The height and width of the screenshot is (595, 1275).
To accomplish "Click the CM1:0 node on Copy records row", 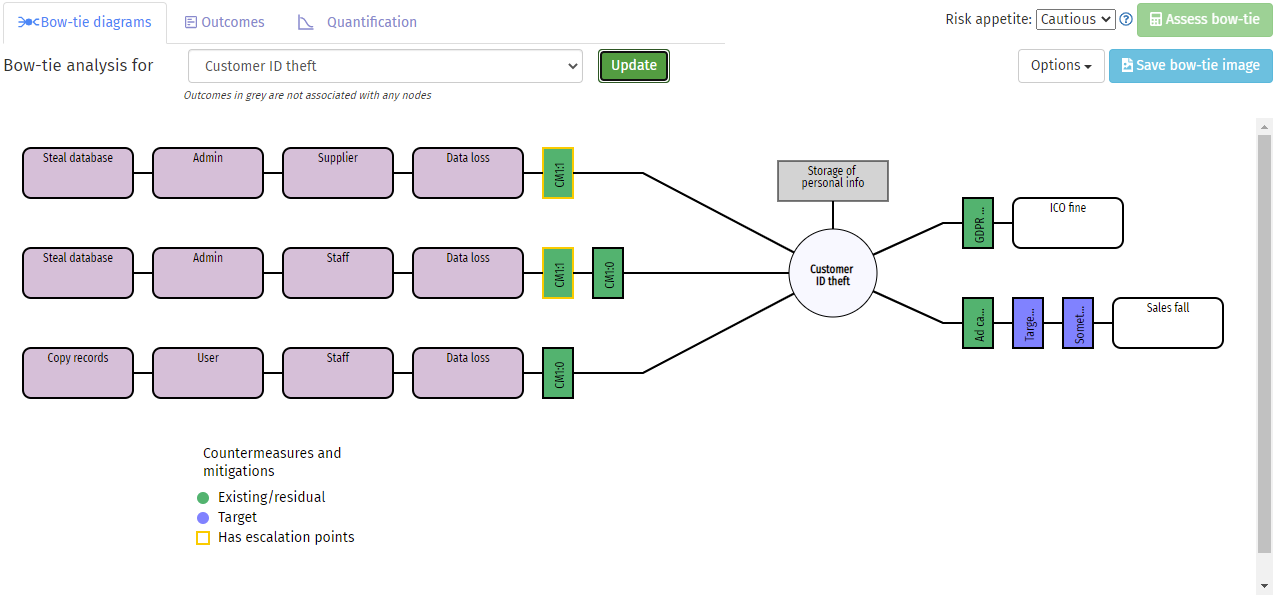I will point(558,373).
